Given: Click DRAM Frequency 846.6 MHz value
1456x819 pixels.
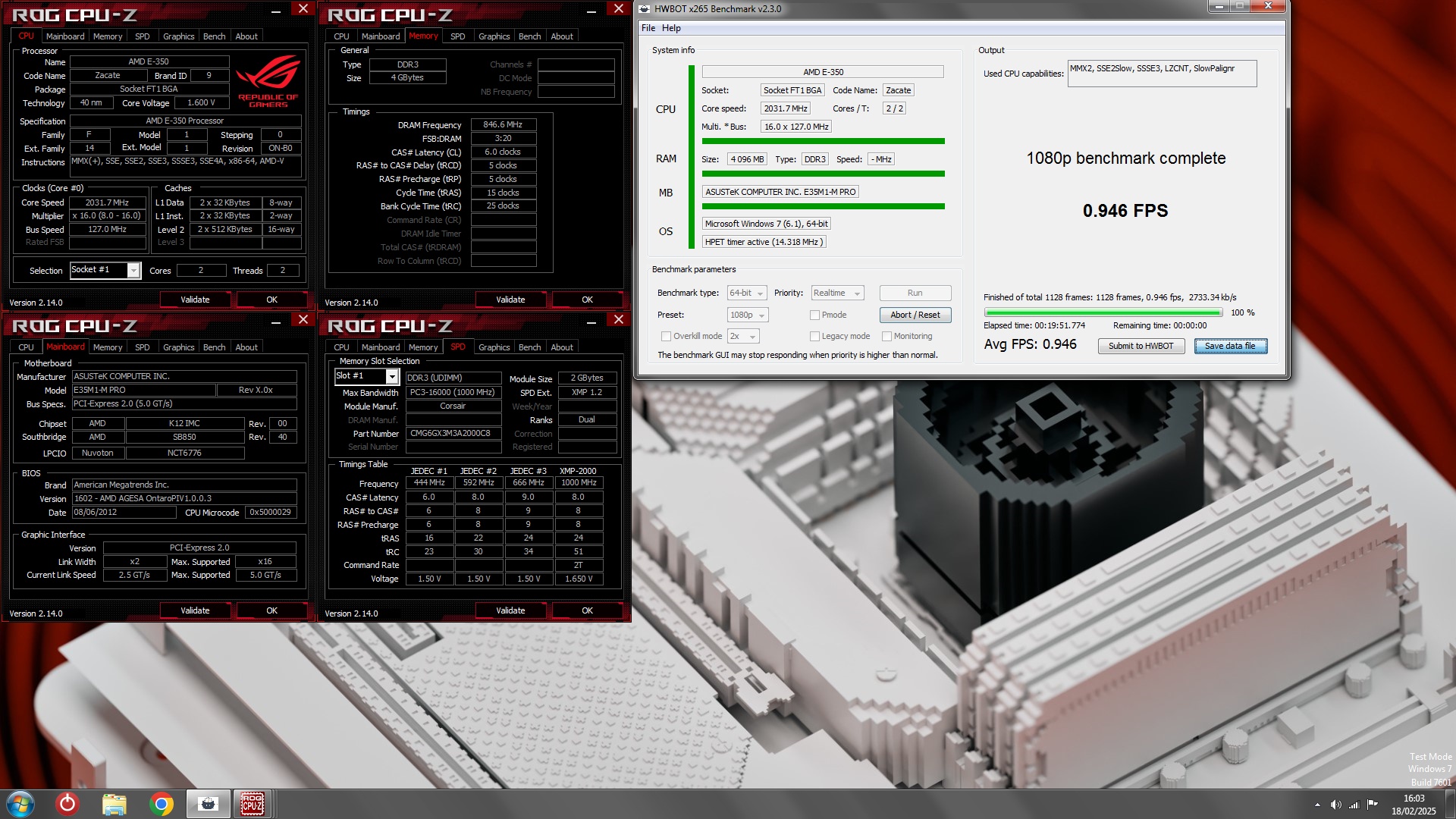Looking at the screenshot, I should point(503,124).
